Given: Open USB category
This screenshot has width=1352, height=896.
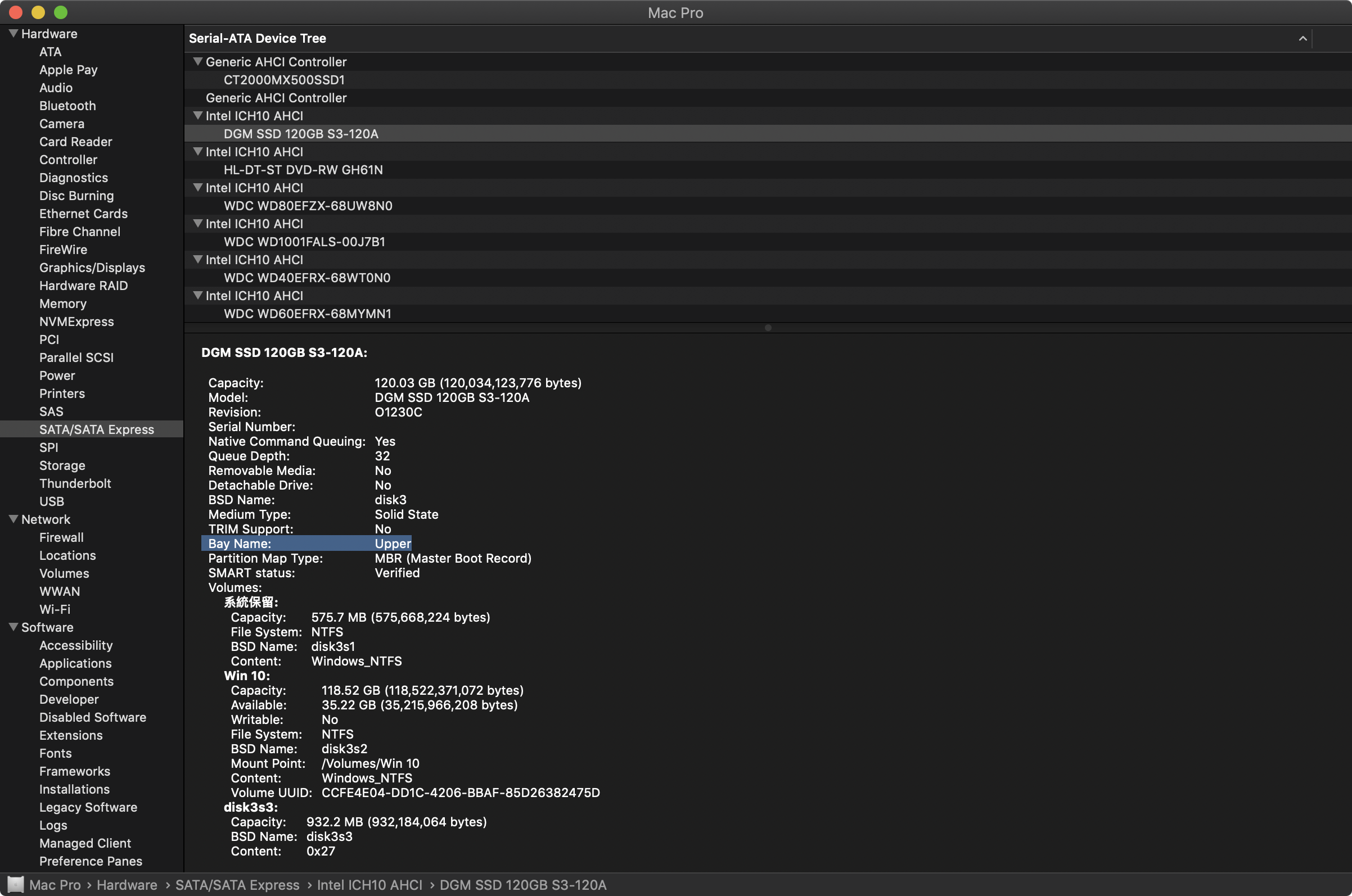Looking at the screenshot, I should coord(51,502).
